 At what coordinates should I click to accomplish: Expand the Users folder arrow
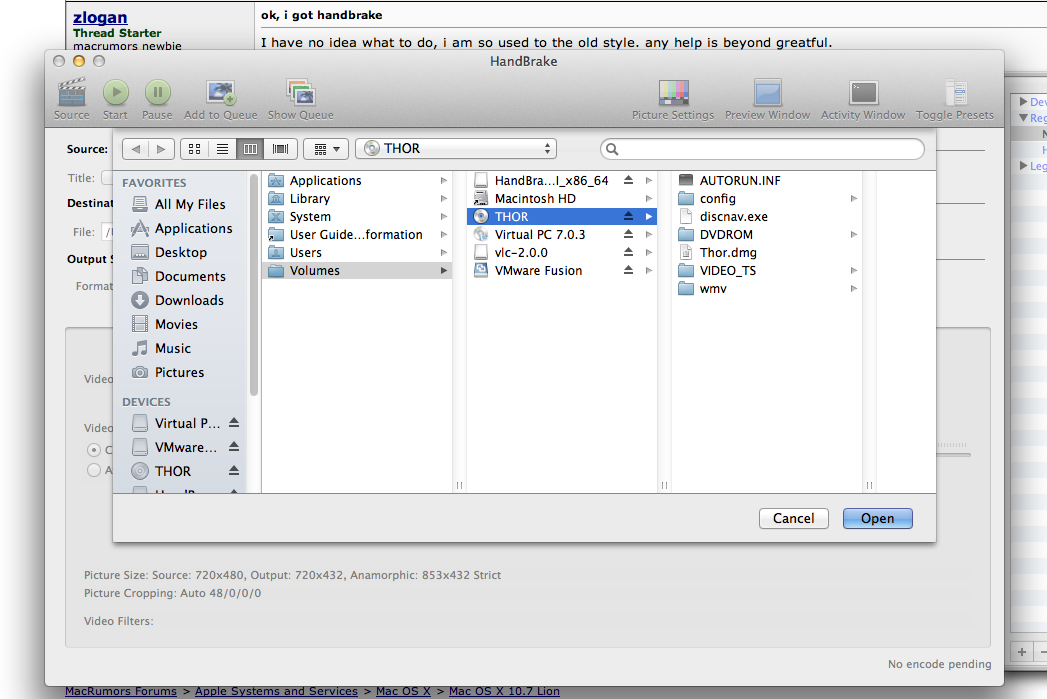coord(443,252)
